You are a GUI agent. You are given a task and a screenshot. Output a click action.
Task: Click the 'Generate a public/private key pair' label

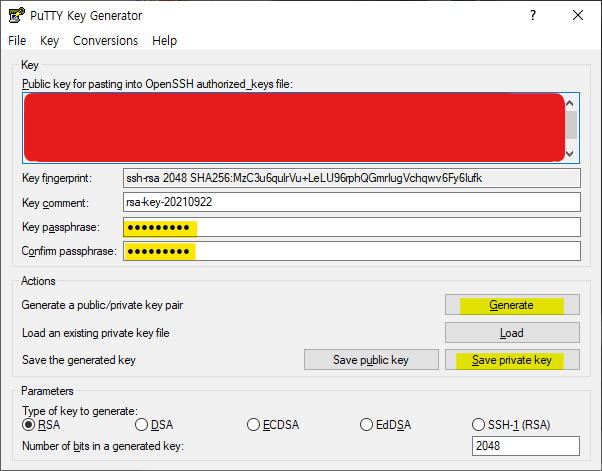(x=102, y=305)
